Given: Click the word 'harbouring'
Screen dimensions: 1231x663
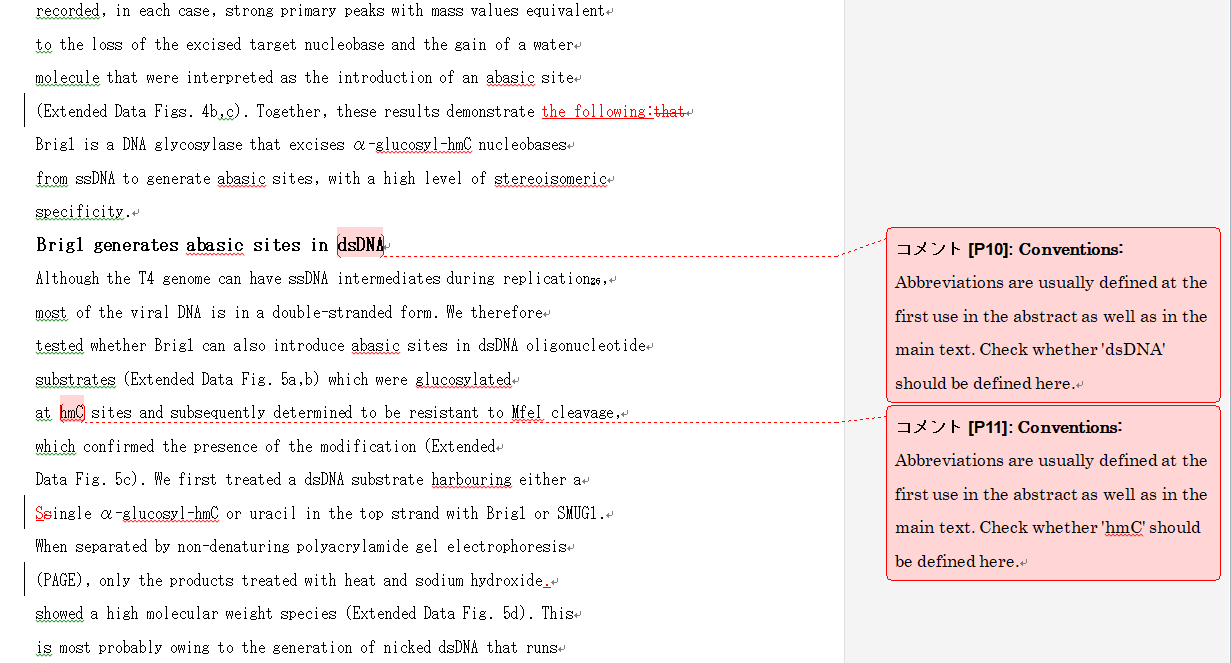Looking at the screenshot, I should 471,479.
